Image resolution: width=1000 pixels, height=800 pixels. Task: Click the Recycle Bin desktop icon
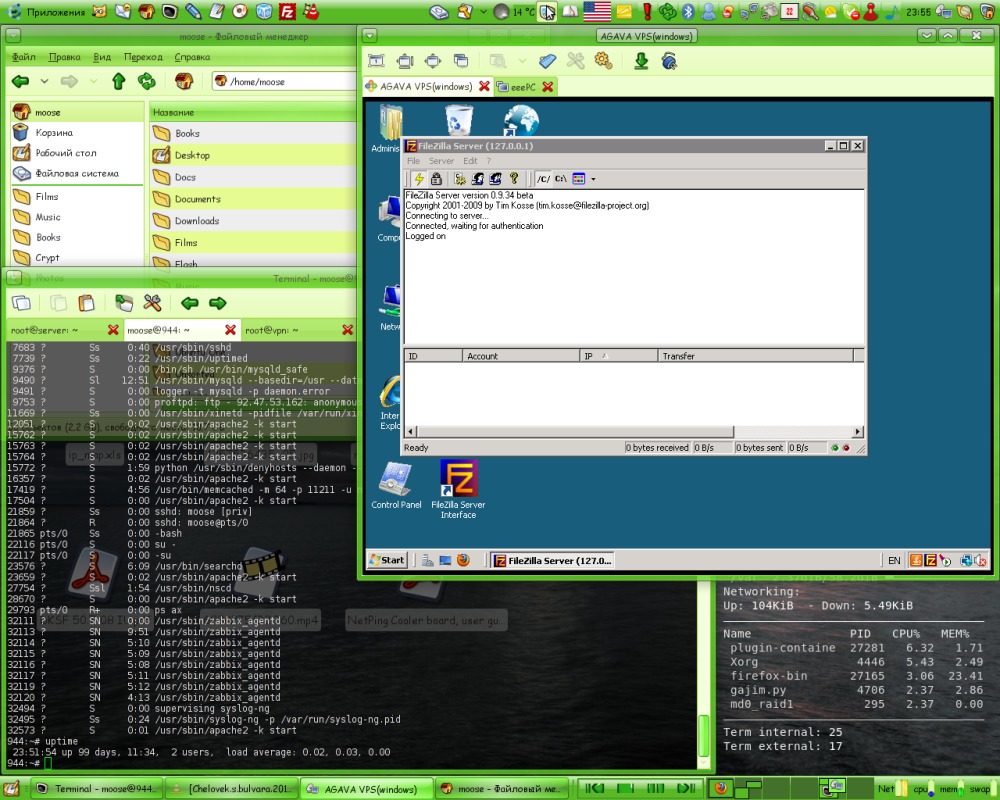pos(458,120)
